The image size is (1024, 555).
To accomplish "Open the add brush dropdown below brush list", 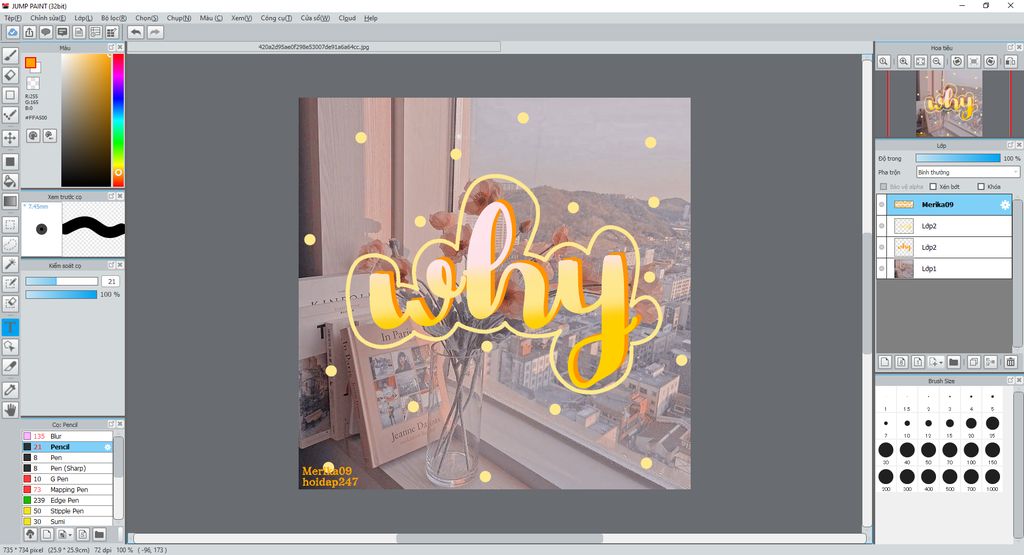I will pyautogui.click(x=64, y=534).
